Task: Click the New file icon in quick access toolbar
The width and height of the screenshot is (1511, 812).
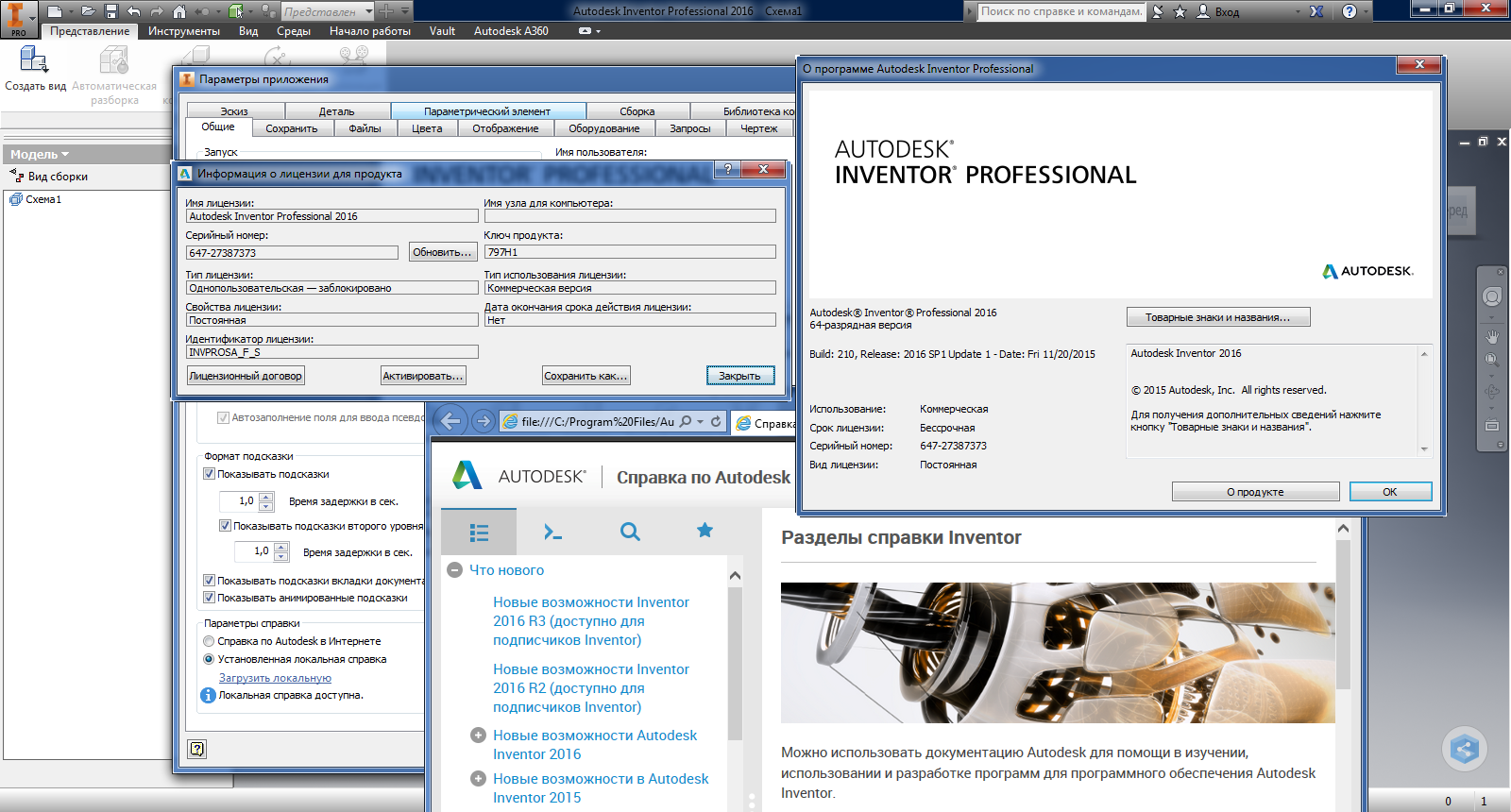Action: click(56, 11)
